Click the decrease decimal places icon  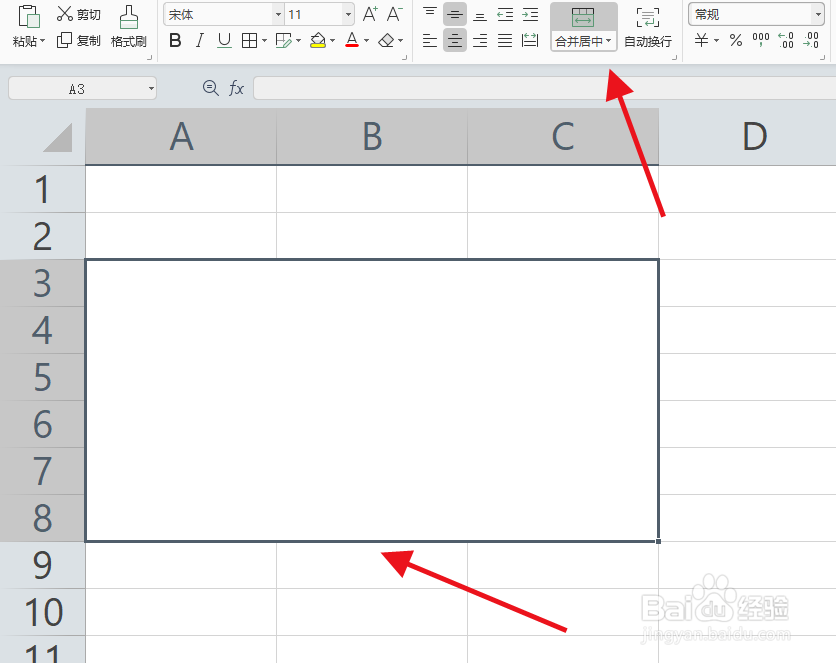[x=811, y=41]
